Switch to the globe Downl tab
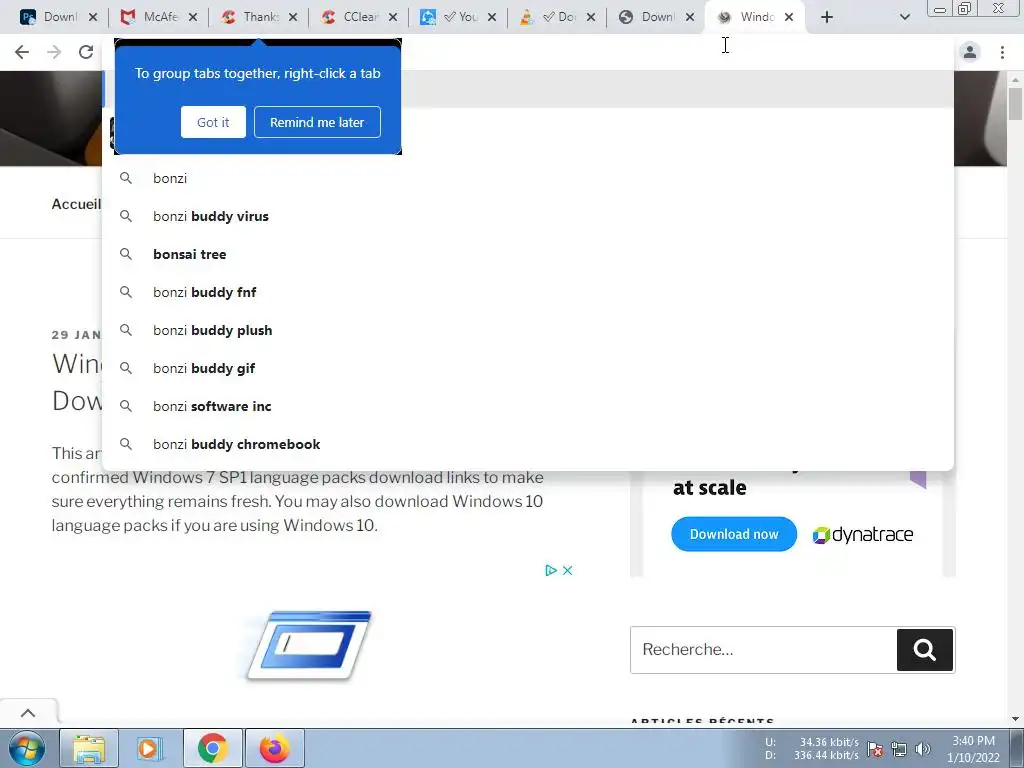Screen dimensions: 1024x768 [648, 17]
